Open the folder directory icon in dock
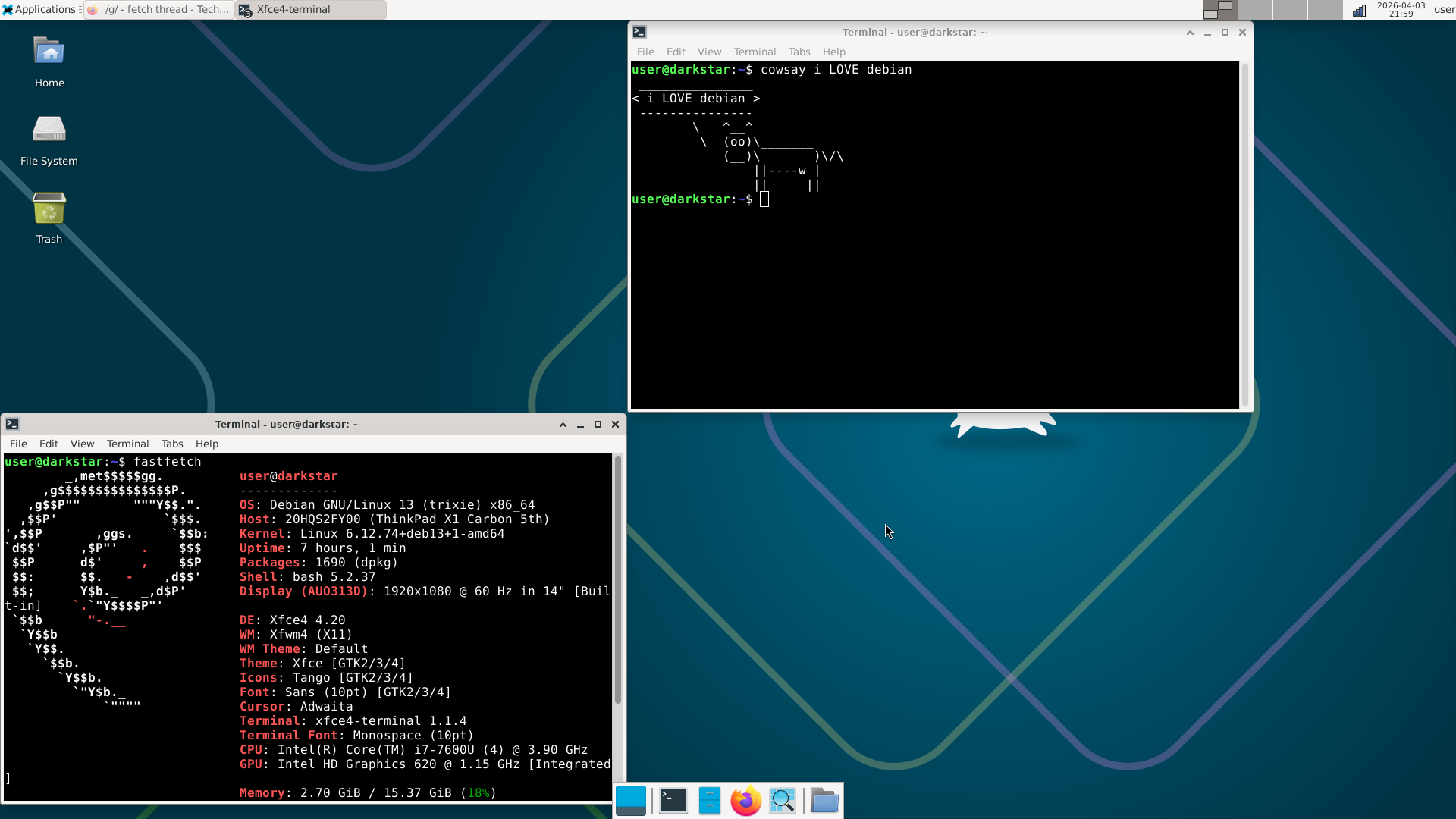Viewport: 1456px width, 819px height. coord(824,801)
